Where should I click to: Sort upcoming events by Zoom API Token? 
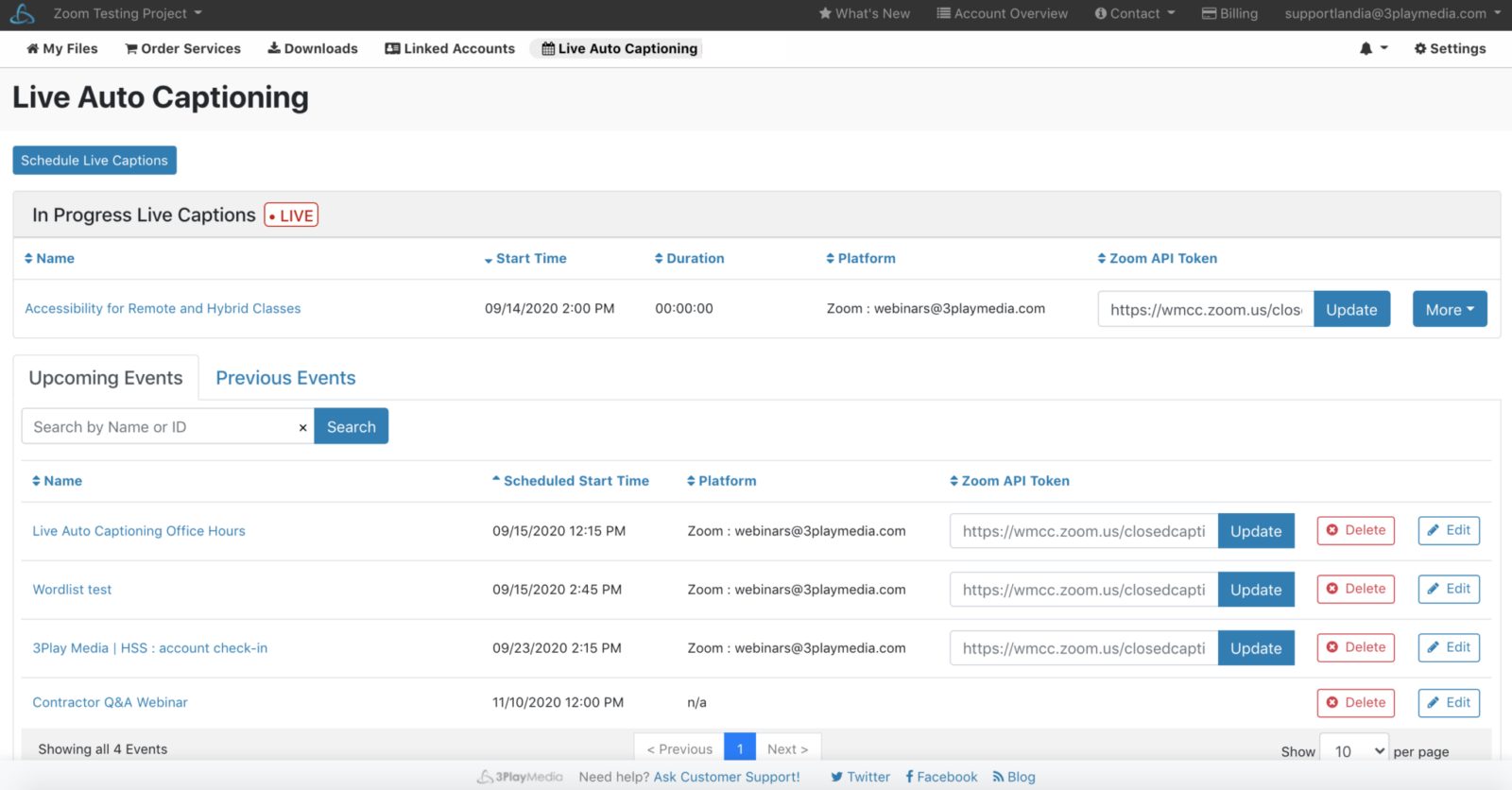(x=1009, y=481)
